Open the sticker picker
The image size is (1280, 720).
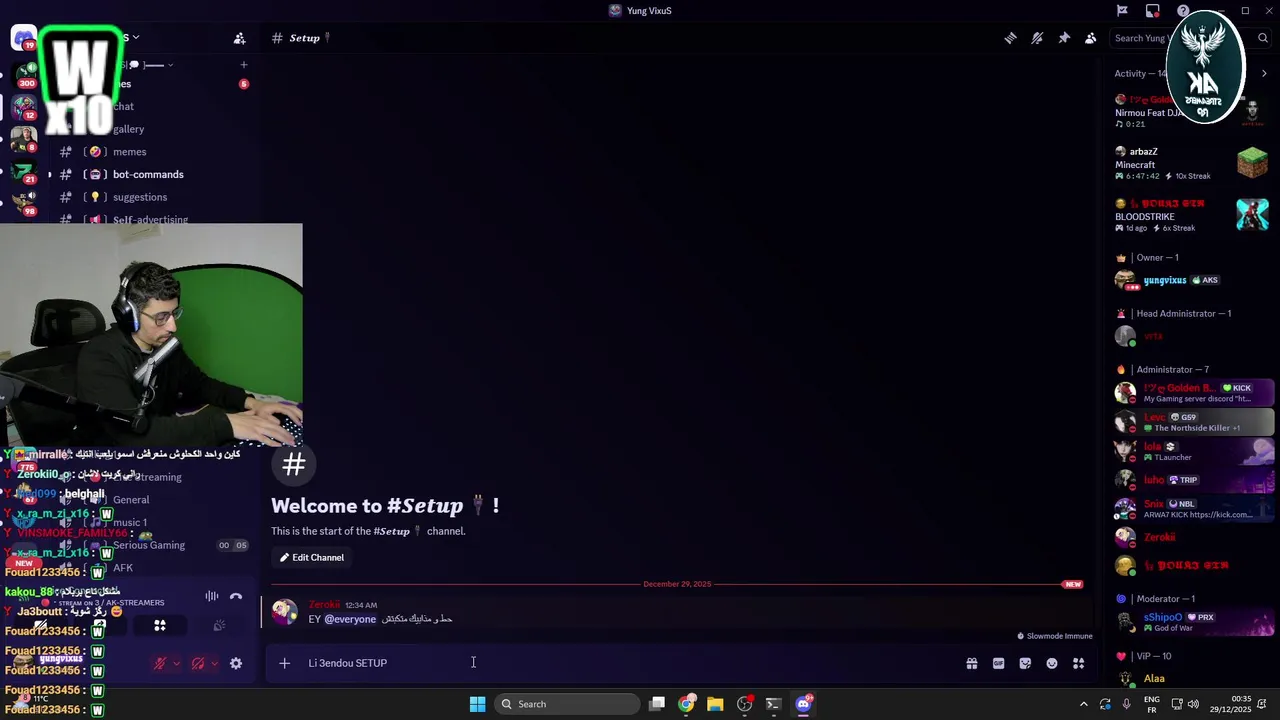1025,663
